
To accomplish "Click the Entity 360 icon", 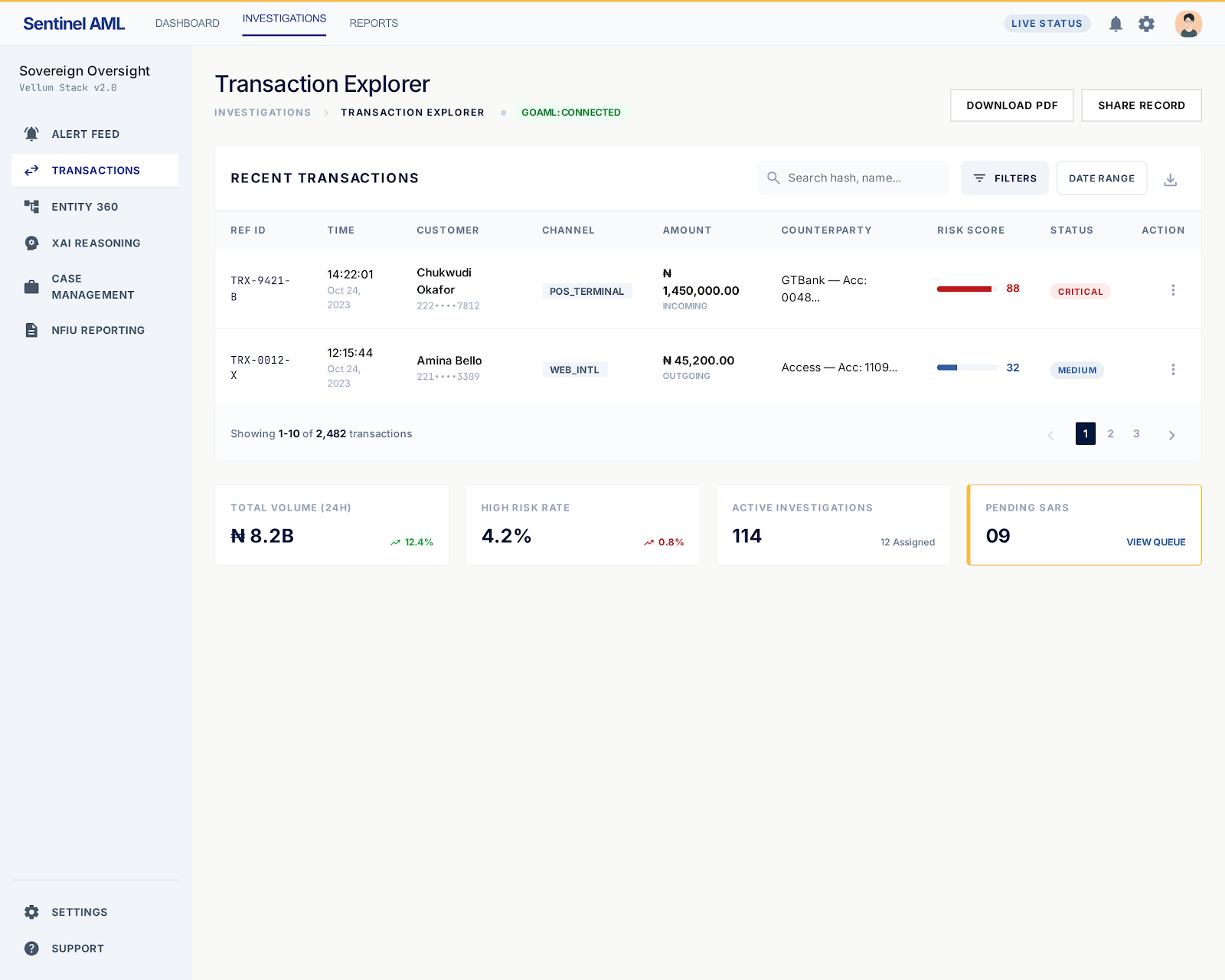I will (31, 207).
